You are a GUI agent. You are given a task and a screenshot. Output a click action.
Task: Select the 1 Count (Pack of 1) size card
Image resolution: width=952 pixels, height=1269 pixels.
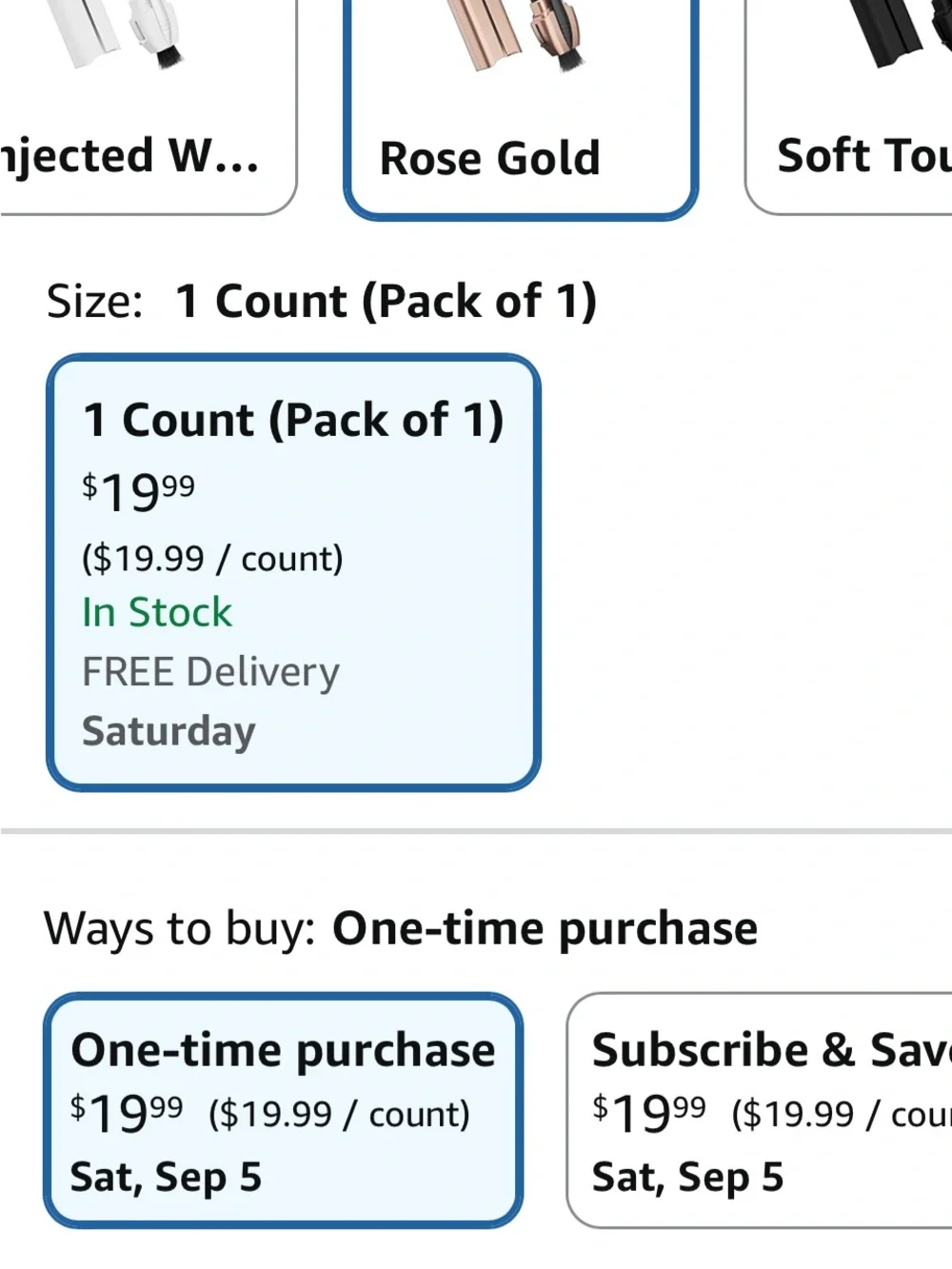click(x=293, y=572)
